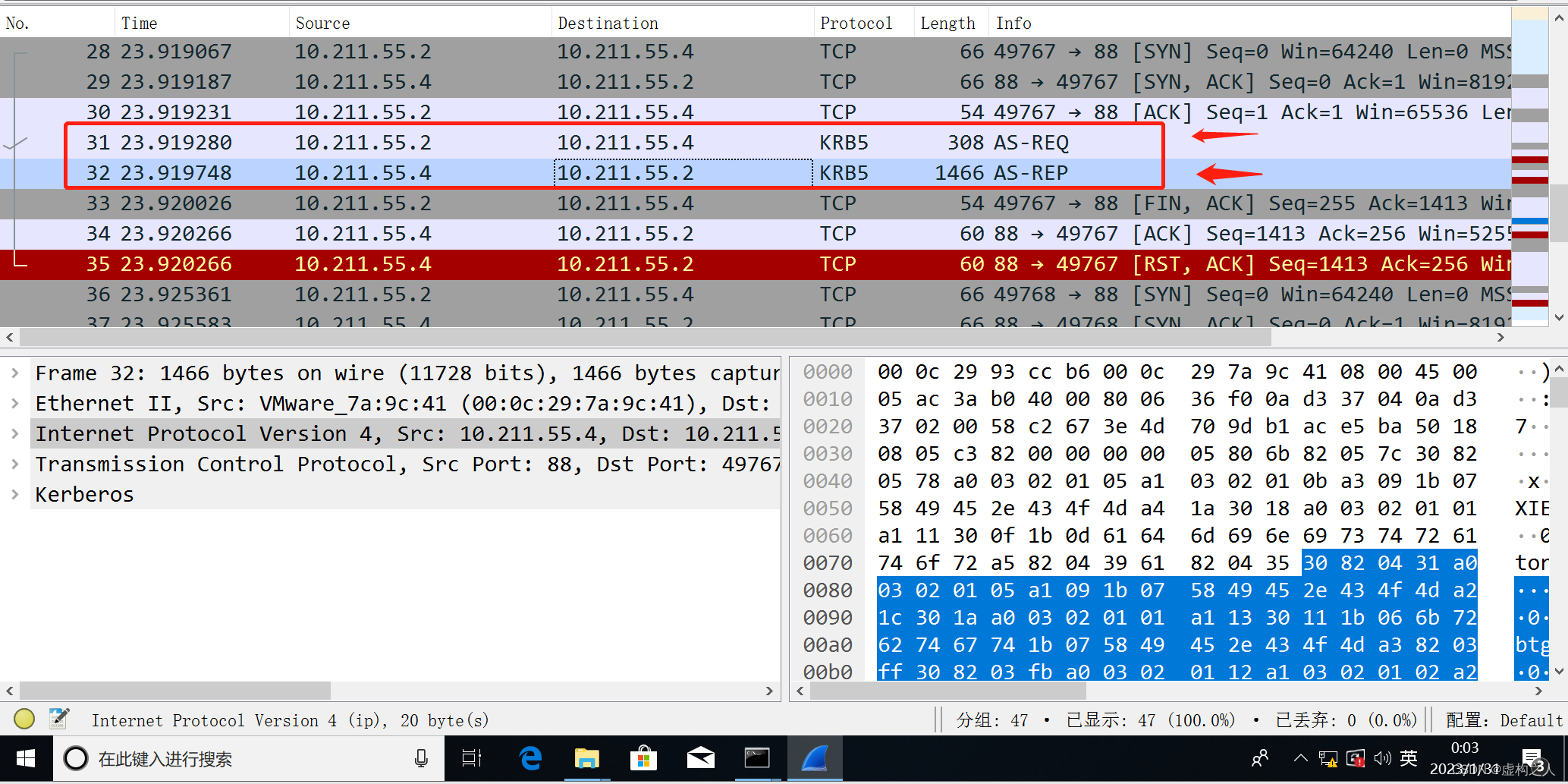Open Task View on the taskbar

pos(472,758)
